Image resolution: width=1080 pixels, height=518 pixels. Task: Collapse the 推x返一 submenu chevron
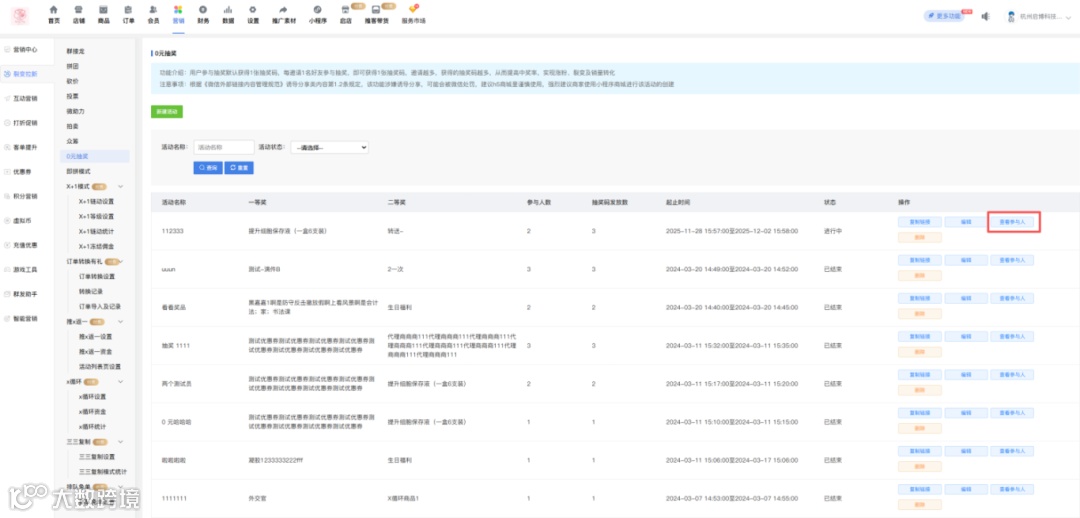121,321
